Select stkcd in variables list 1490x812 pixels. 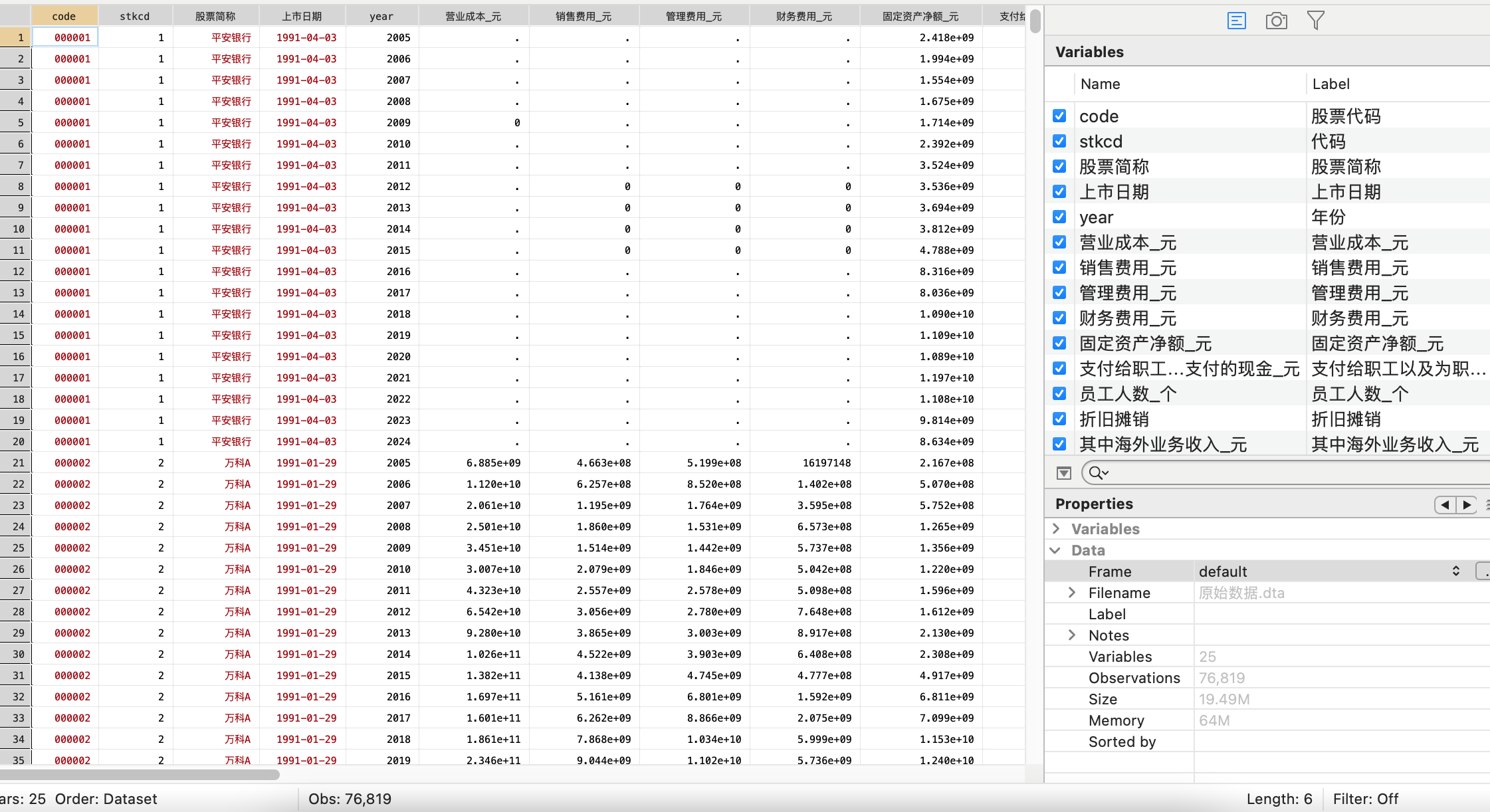[1101, 142]
